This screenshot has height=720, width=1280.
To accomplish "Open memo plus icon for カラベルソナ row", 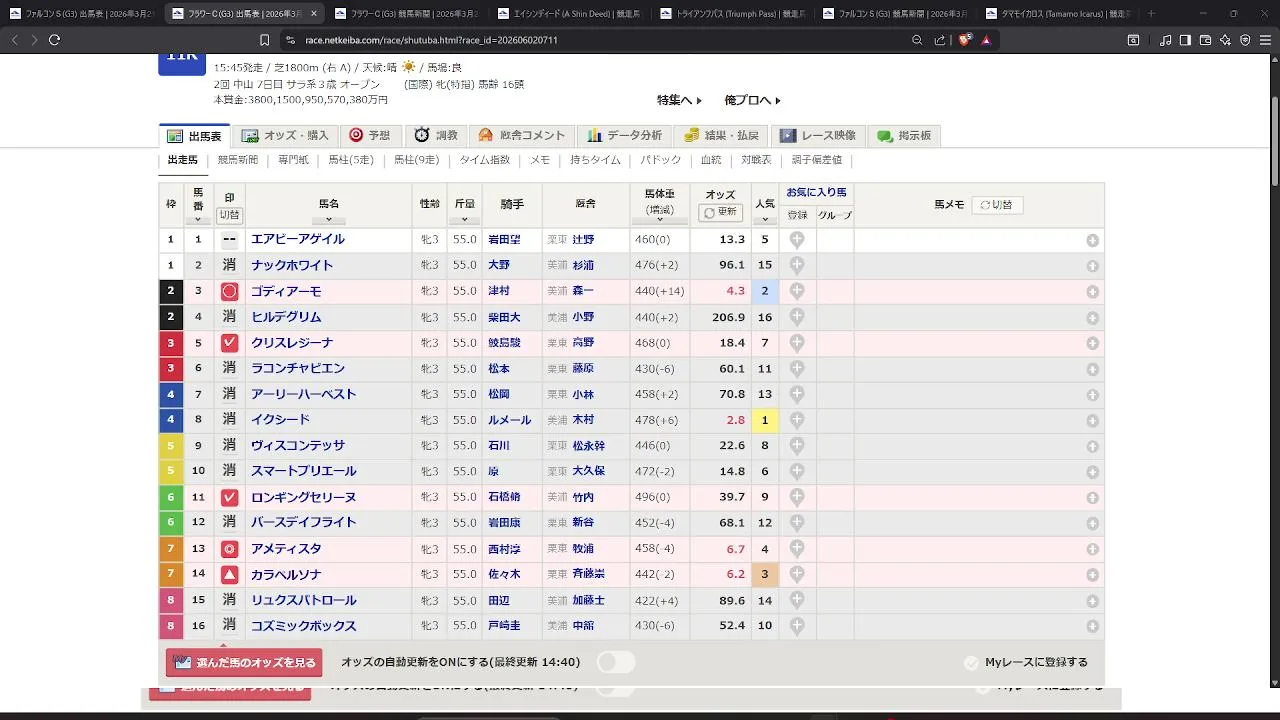I will click(x=1093, y=575).
